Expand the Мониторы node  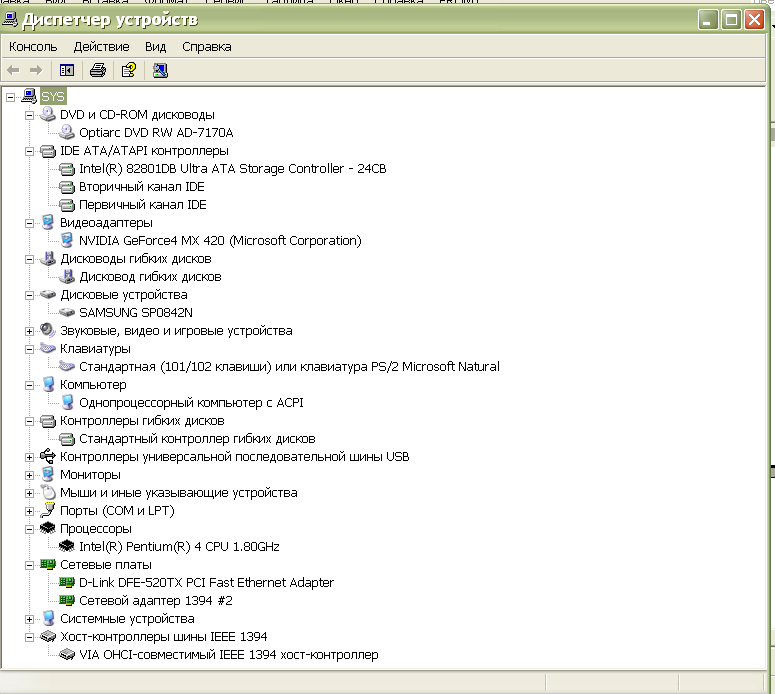pos(29,475)
